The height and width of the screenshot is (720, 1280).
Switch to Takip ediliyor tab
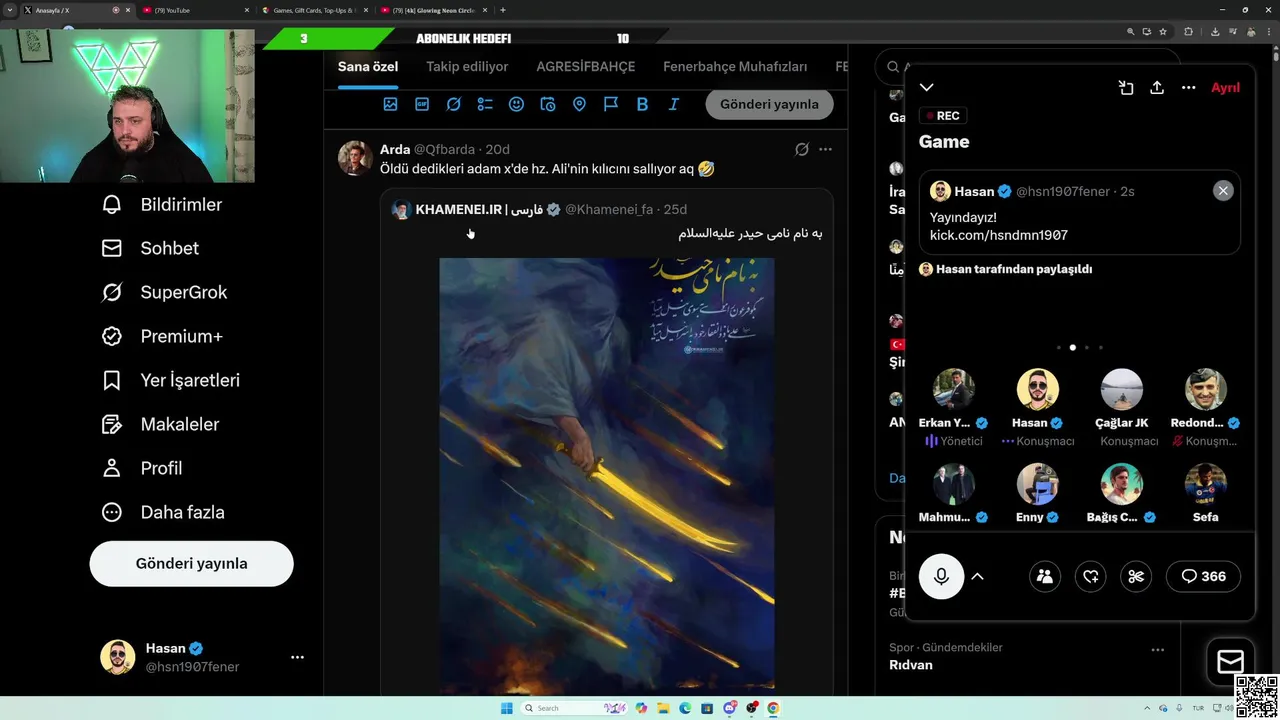click(x=467, y=67)
